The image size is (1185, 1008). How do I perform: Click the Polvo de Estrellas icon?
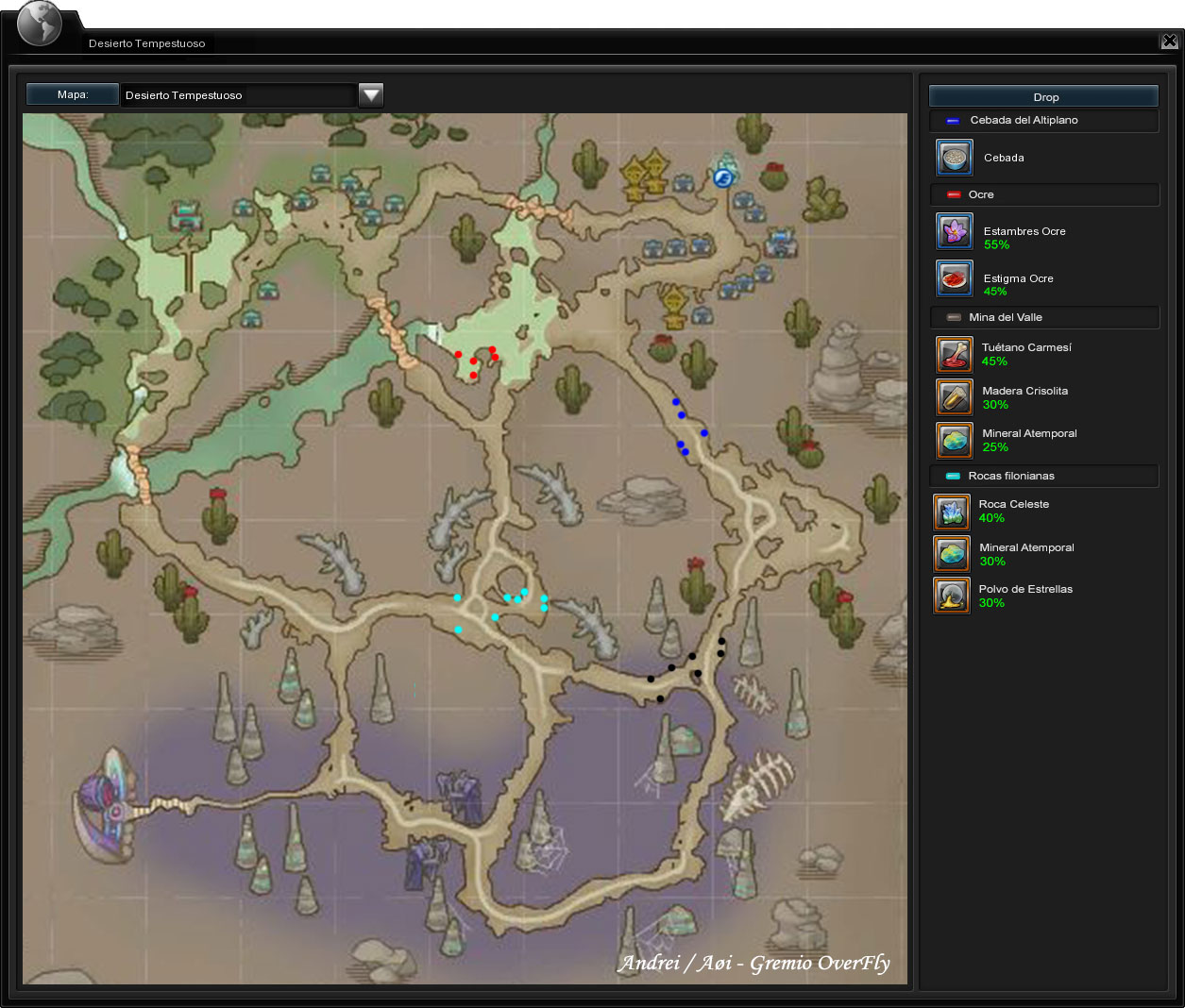click(952, 596)
